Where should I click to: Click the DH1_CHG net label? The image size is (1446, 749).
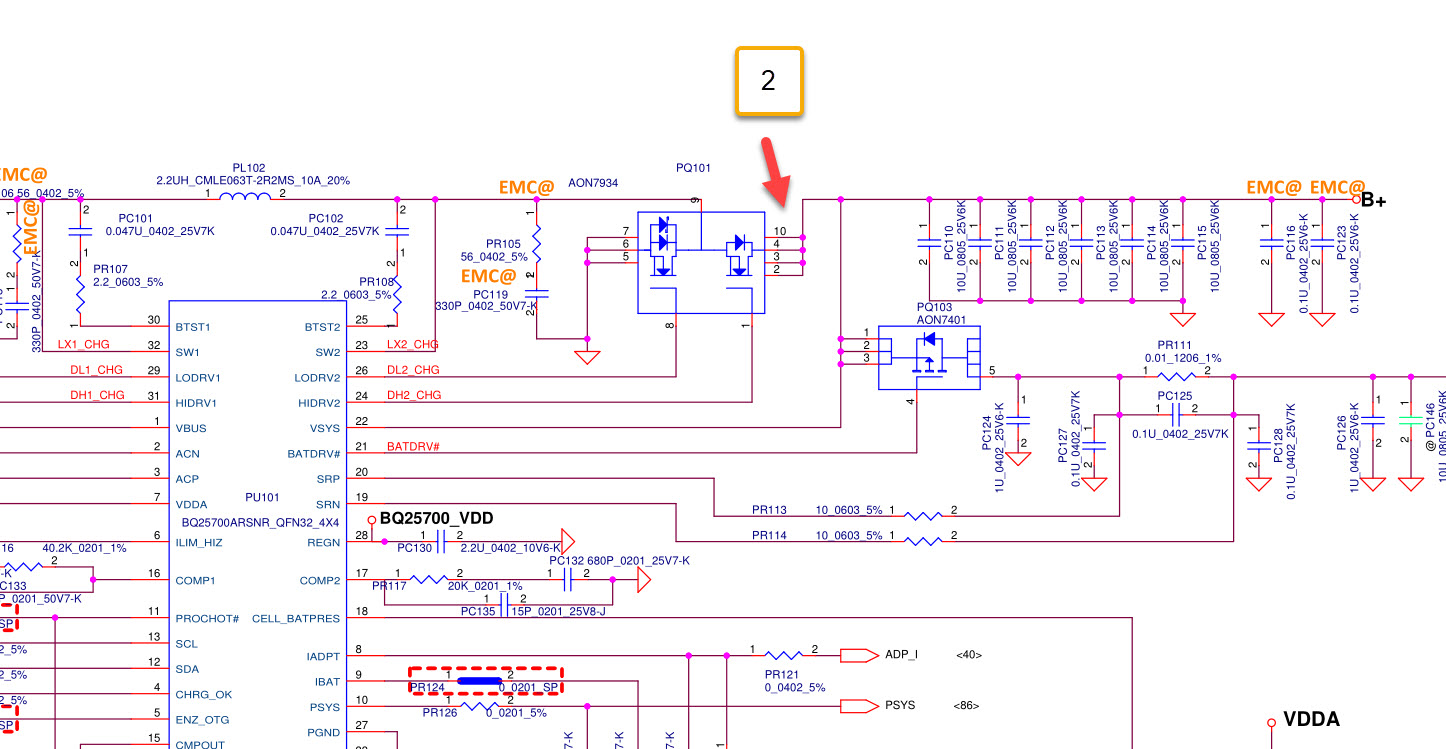97,395
